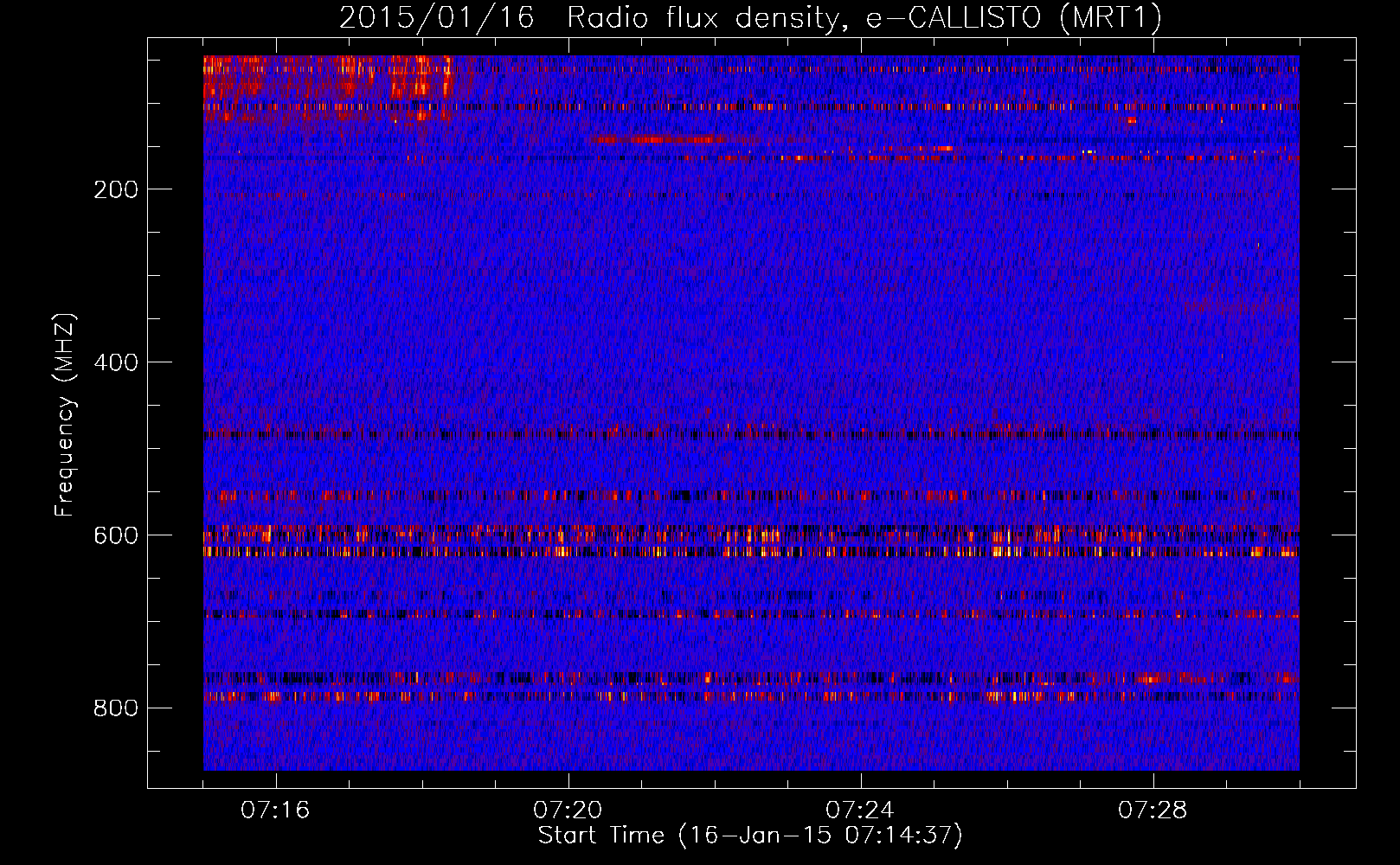Click the 07:28 time tick label
This screenshot has height=865, width=1400.
[1153, 811]
